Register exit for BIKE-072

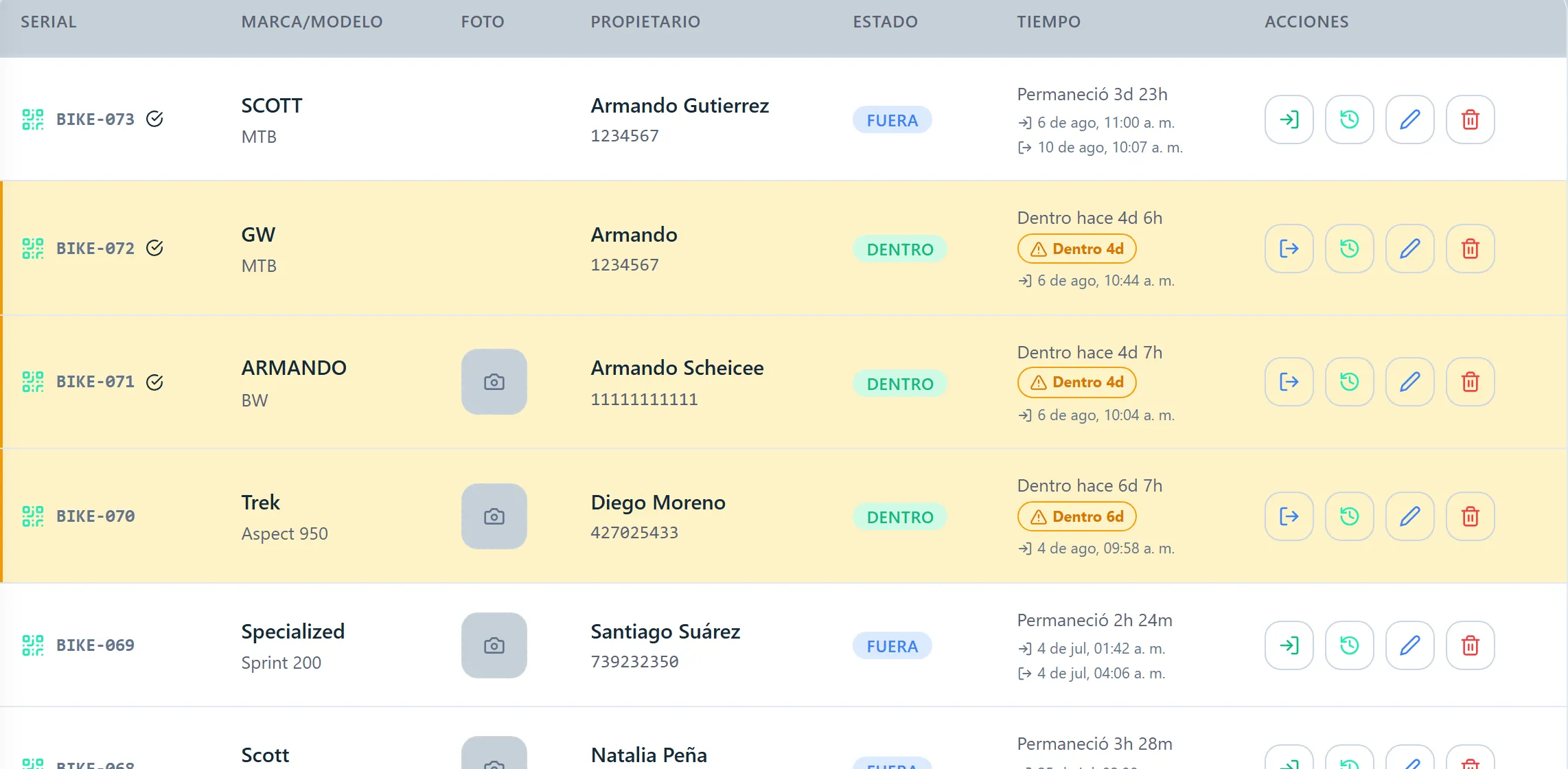(1289, 249)
